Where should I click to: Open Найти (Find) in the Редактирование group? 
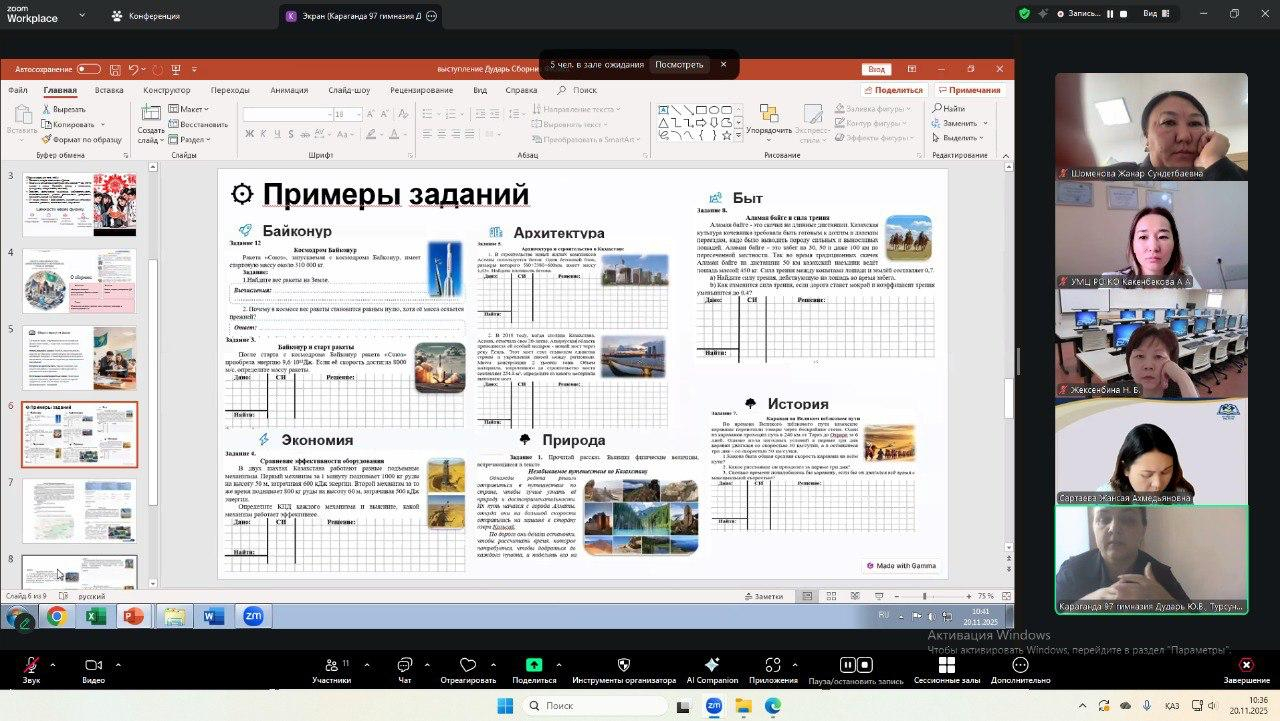point(952,107)
